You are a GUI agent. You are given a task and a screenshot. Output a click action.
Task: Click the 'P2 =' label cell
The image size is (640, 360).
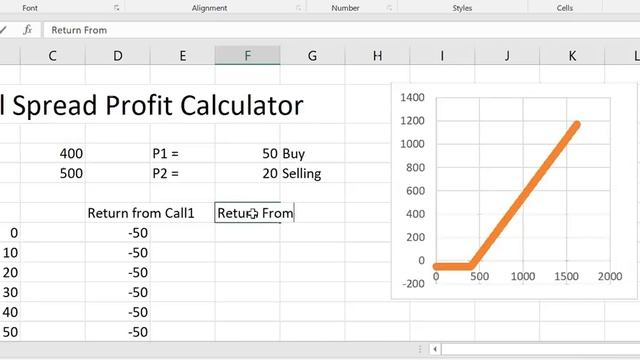[x=182, y=173]
